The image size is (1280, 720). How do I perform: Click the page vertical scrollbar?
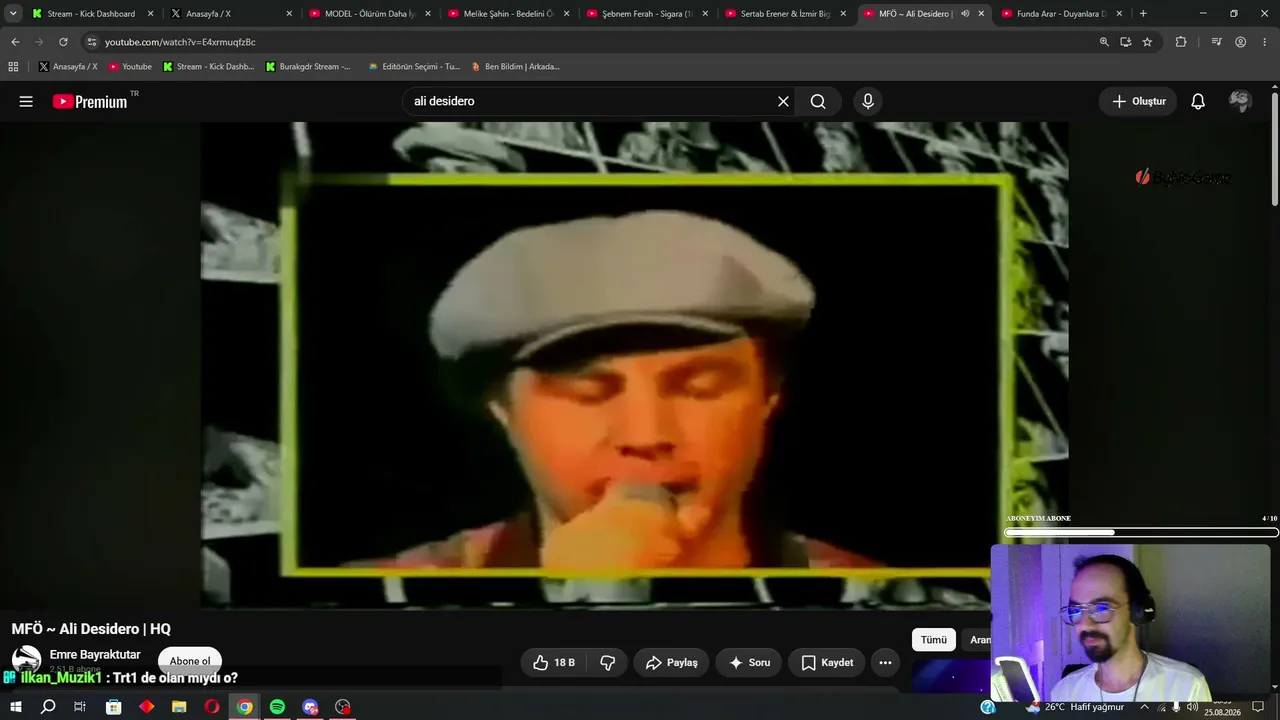coord(1274,150)
